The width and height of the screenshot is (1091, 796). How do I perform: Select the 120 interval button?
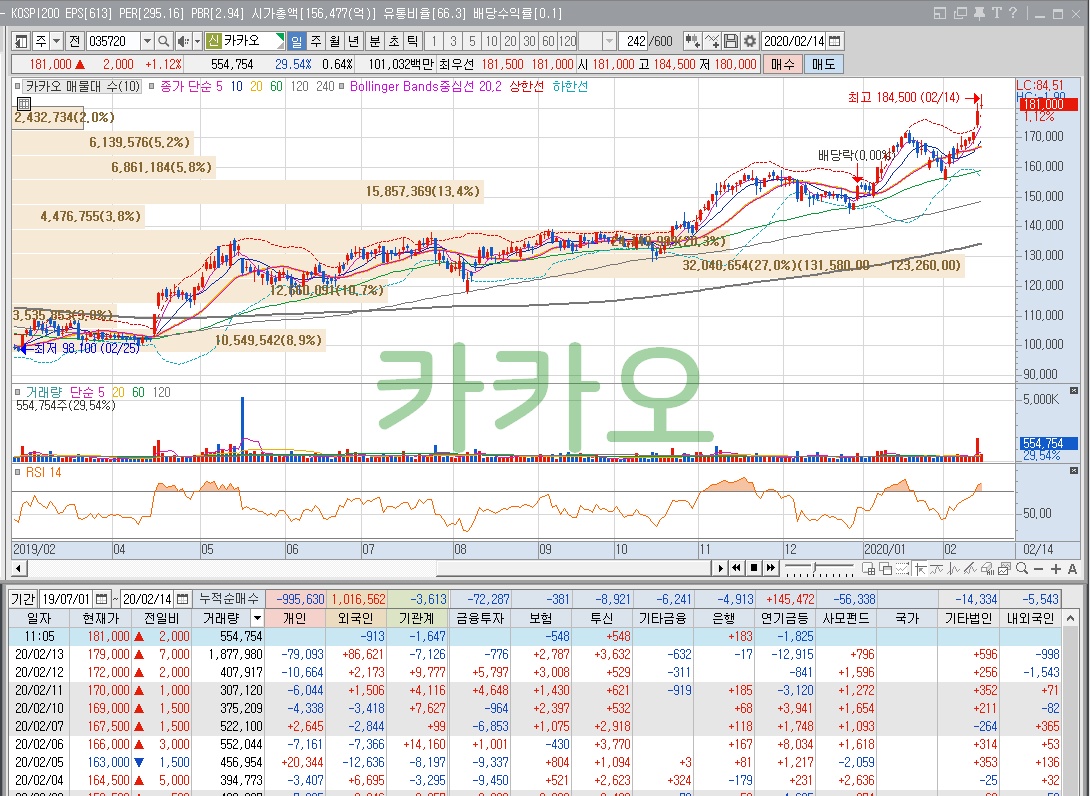coord(568,41)
